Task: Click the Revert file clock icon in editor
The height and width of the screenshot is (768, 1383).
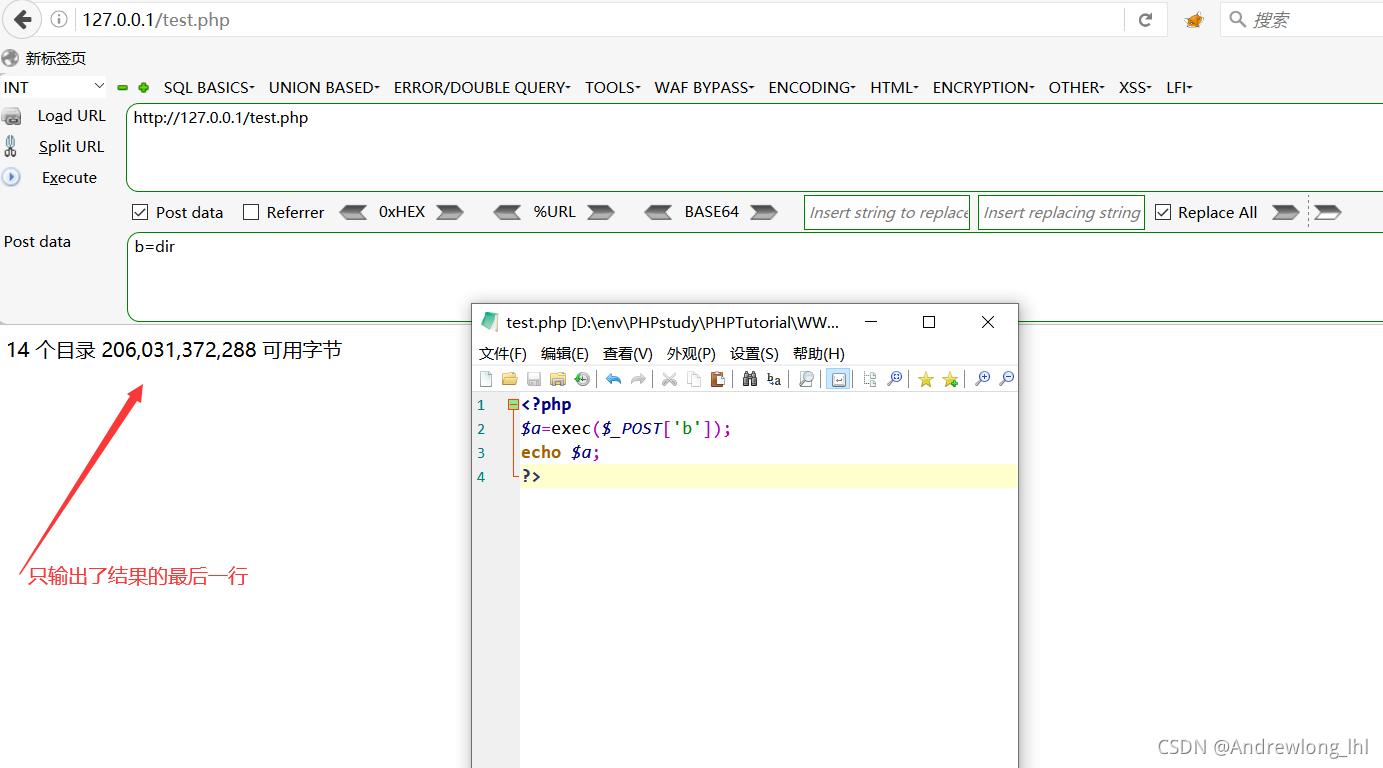Action: pyautogui.click(x=582, y=379)
